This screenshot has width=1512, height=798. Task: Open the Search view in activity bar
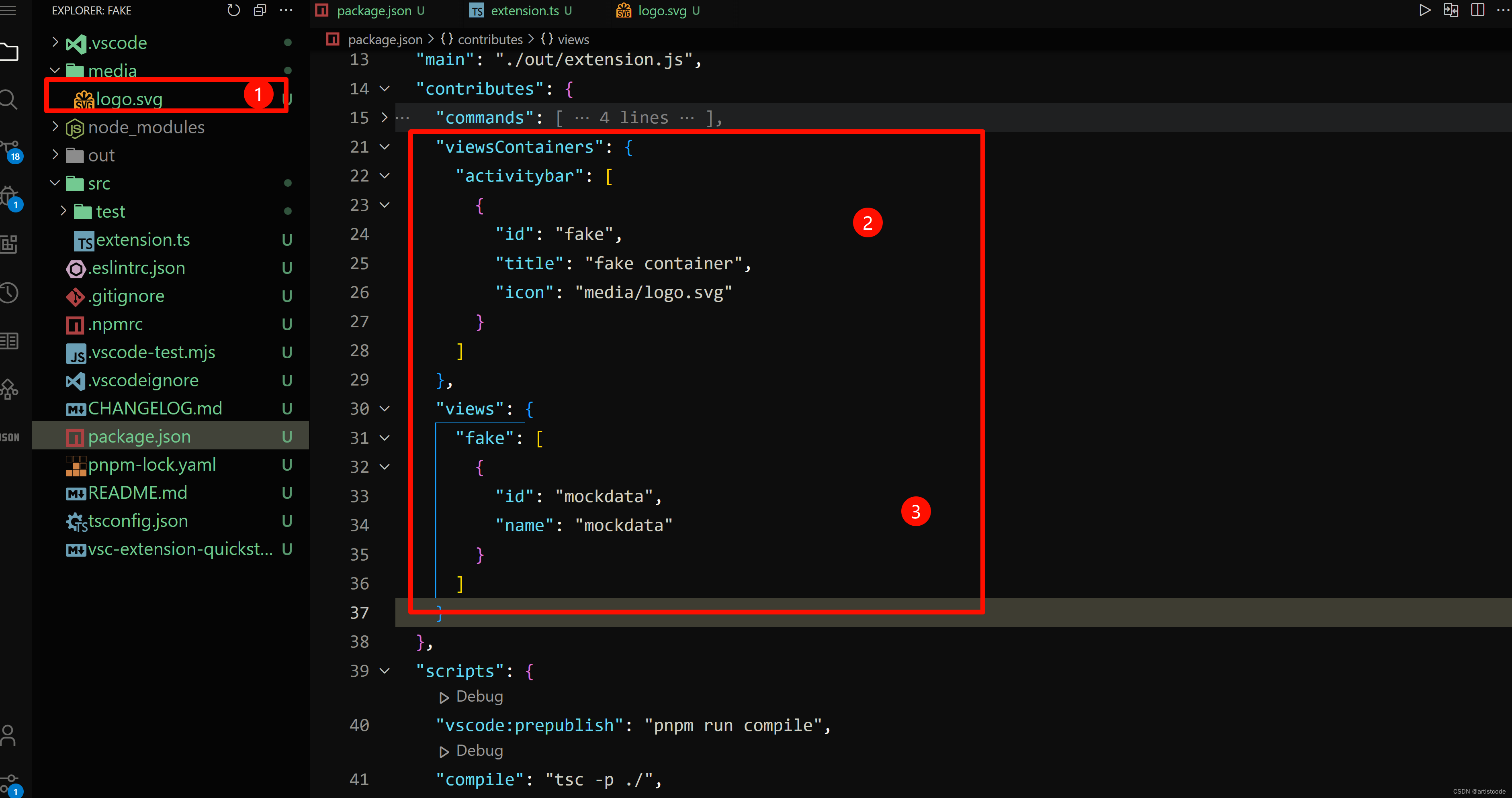[9, 100]
